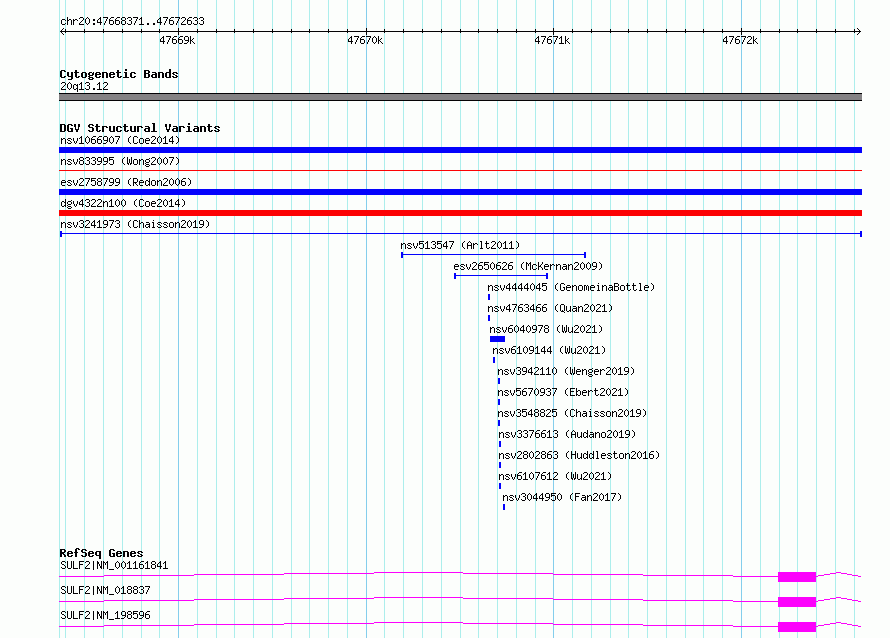
Task: Click the nsv1066907 (Coe2014) variant label
Action: (120, 140)
